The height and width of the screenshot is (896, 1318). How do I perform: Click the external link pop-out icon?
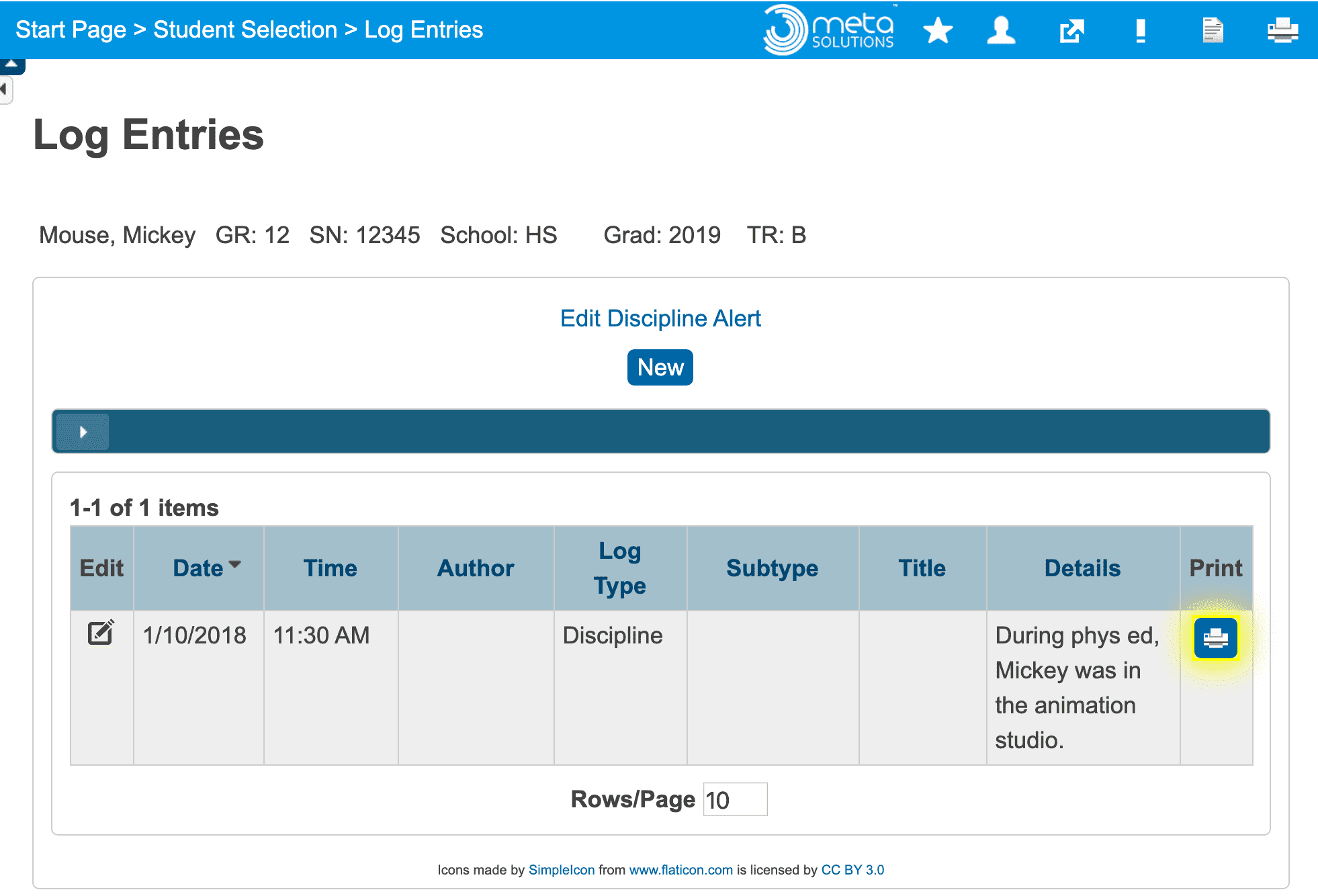[1072, 31]
